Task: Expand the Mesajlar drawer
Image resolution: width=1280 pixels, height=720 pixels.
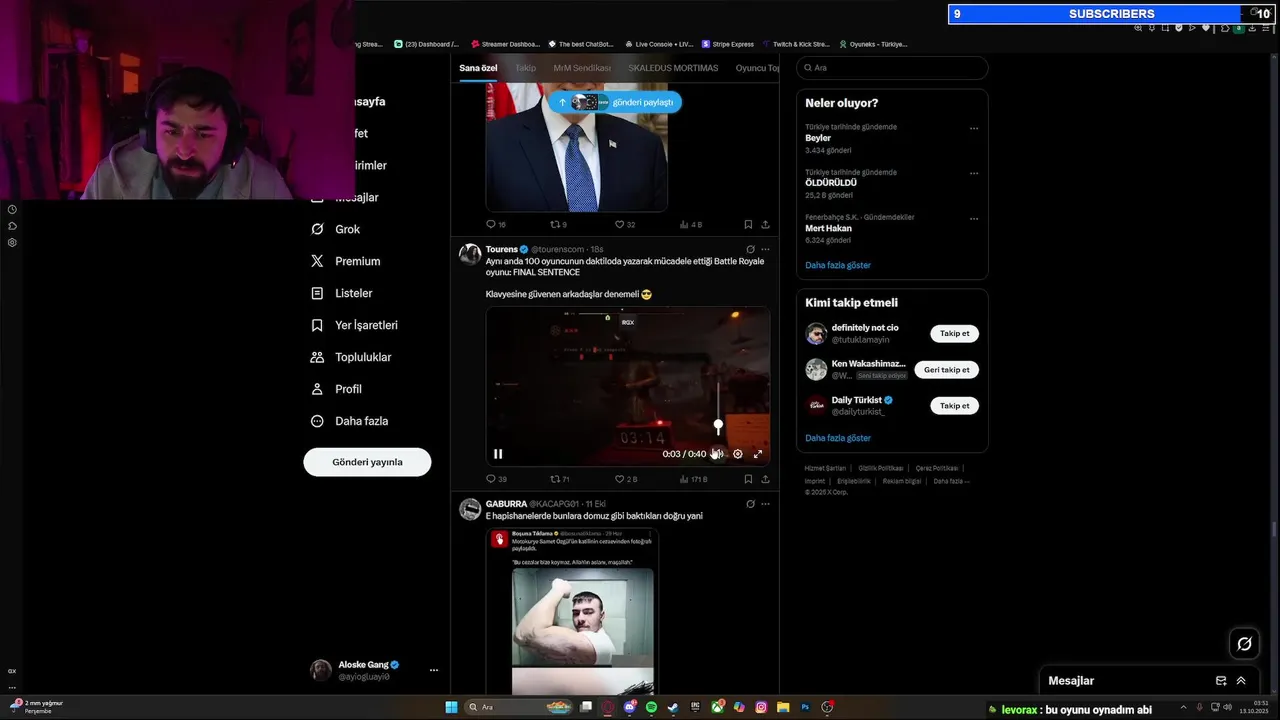Action: tap(1241, 681)
